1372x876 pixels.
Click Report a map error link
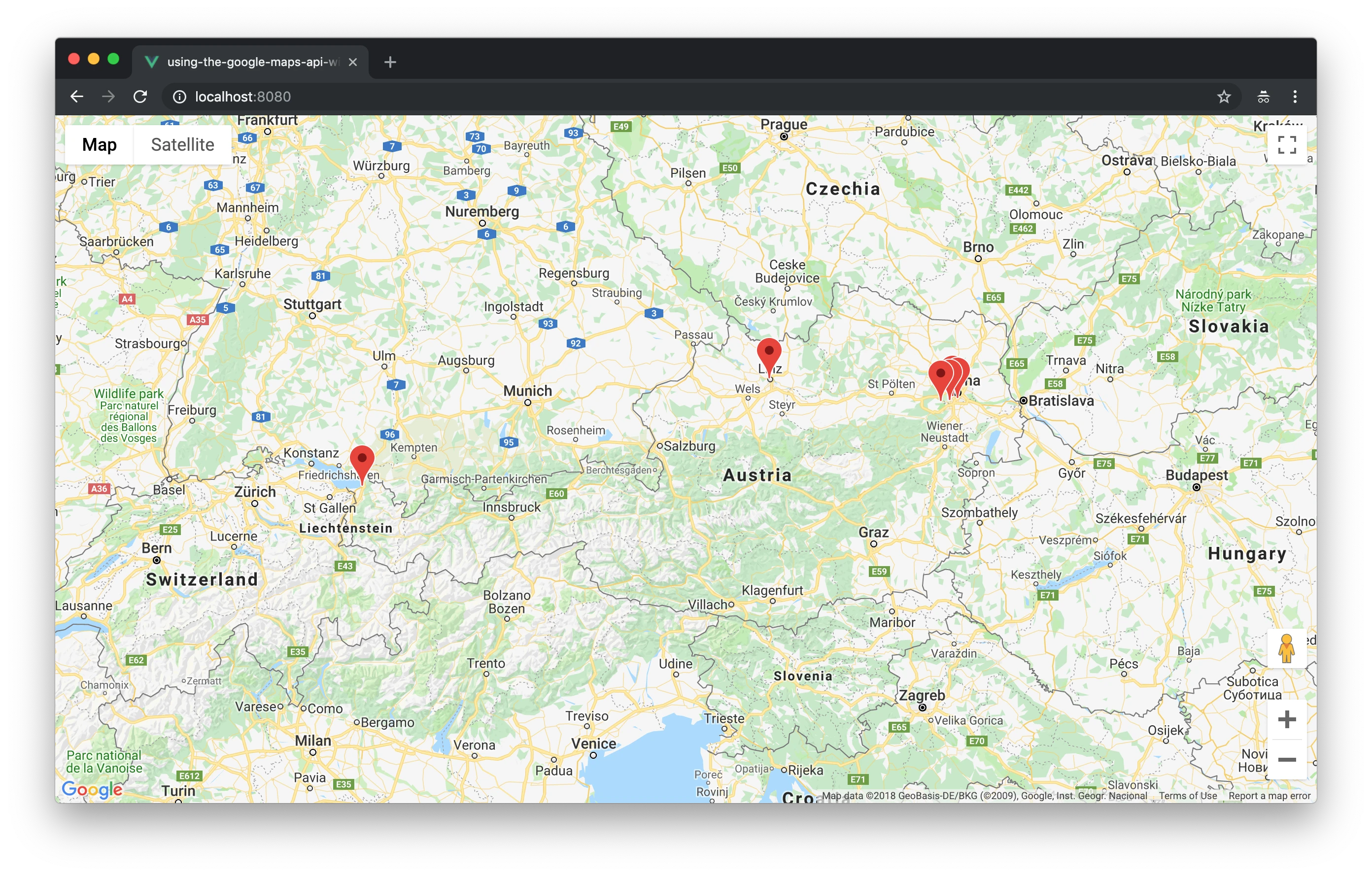pos(1269,796)
